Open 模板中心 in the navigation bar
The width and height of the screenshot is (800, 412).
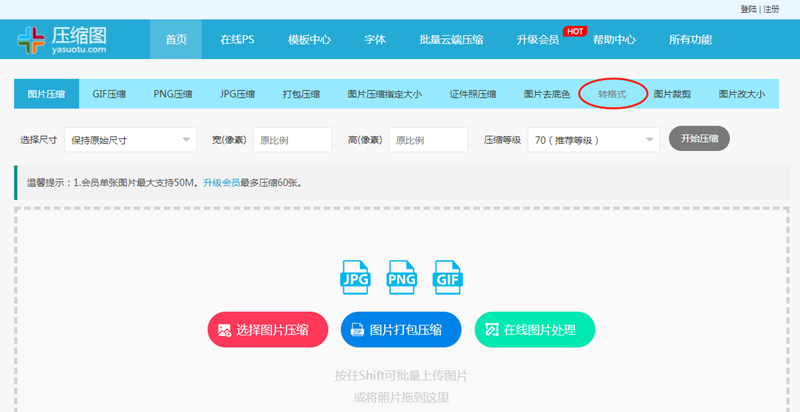(x=309, y=40)
